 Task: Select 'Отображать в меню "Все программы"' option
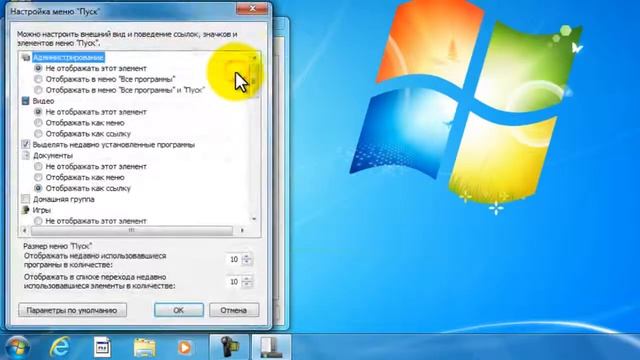click(38, 79)
